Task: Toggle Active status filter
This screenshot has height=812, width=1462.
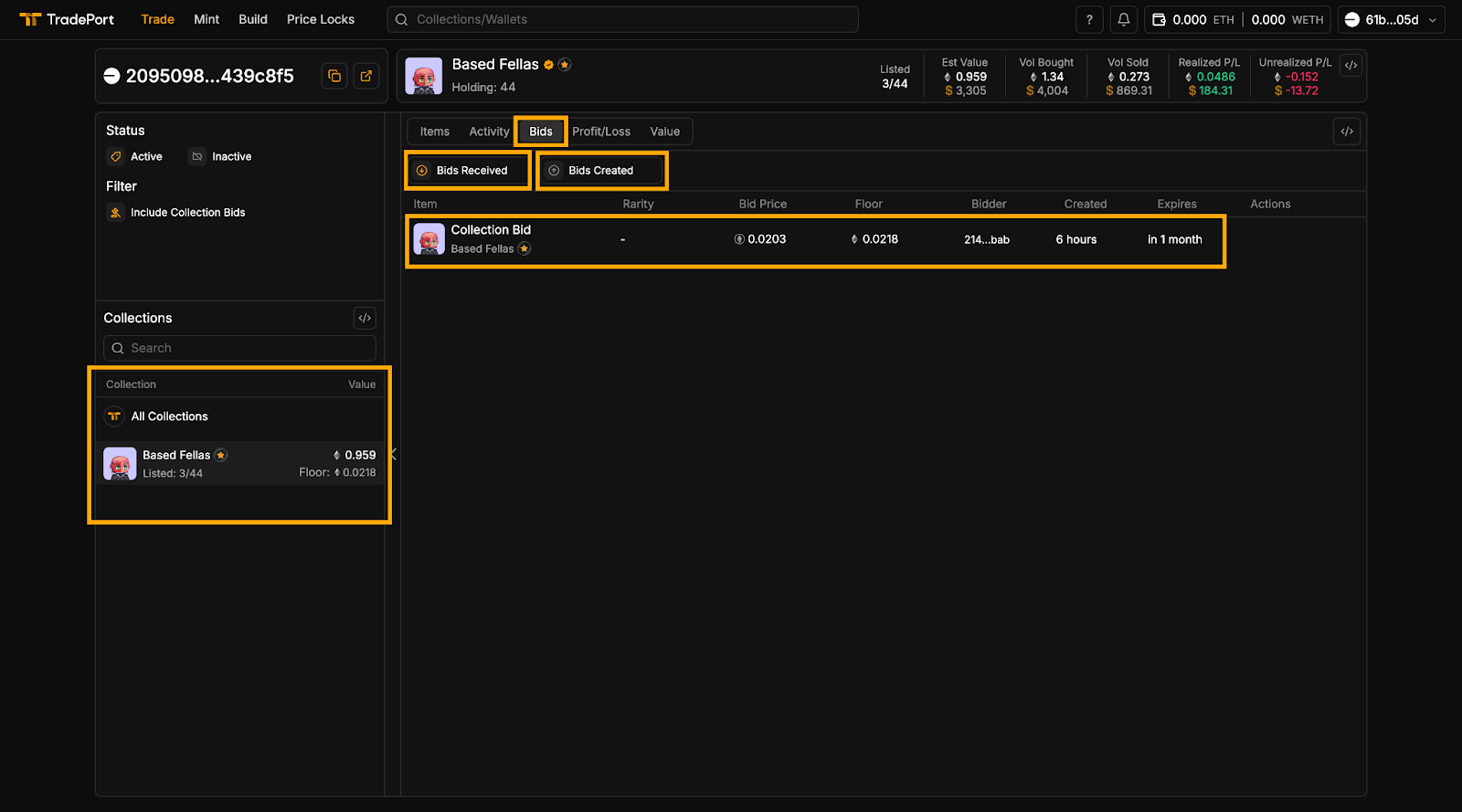Action: pos(135,157)
